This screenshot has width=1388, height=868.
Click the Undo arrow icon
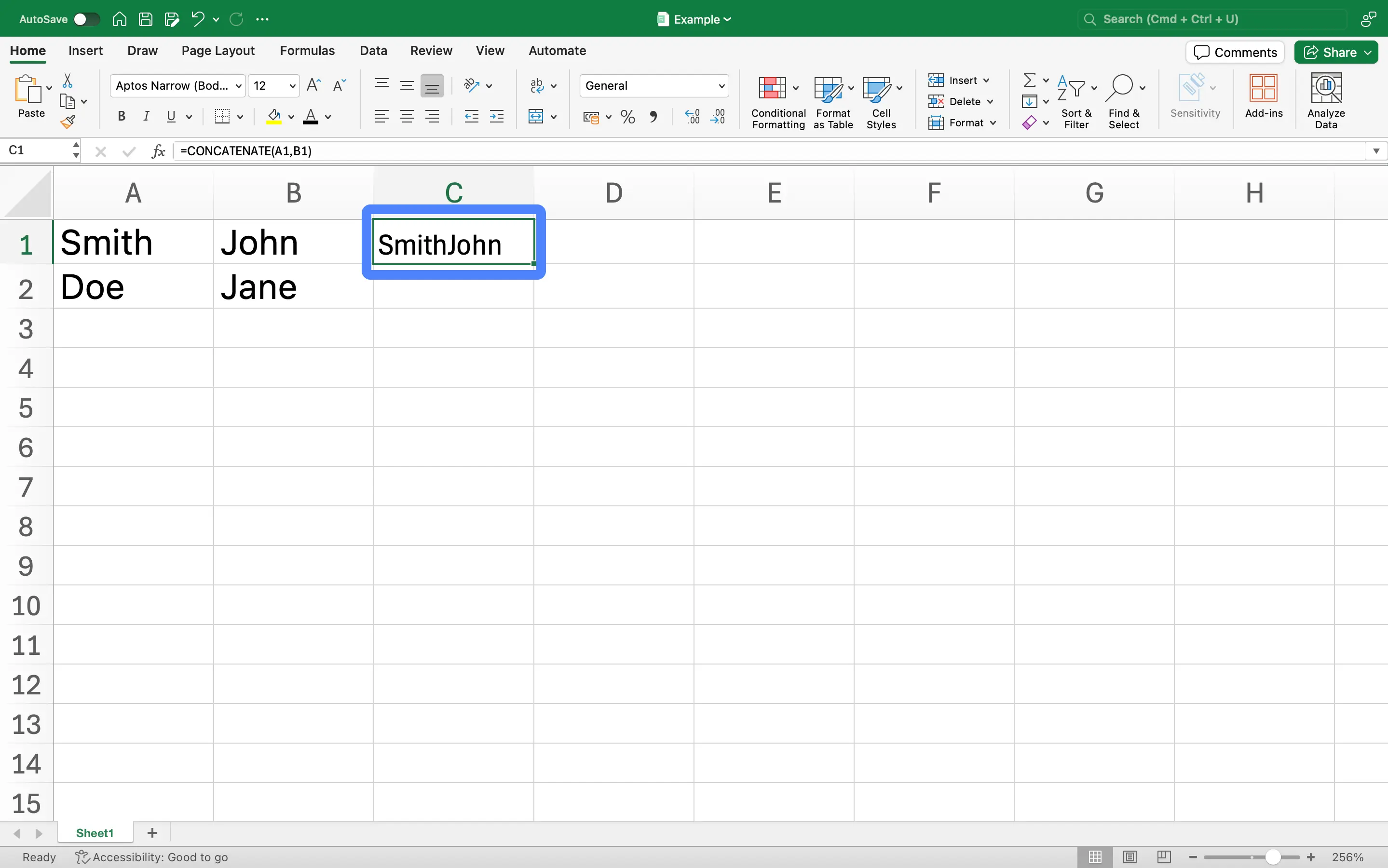198,19
